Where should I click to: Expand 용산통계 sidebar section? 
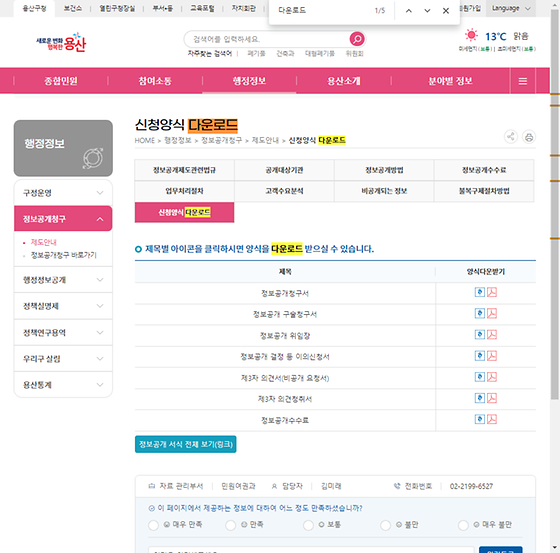coord(63,385)
